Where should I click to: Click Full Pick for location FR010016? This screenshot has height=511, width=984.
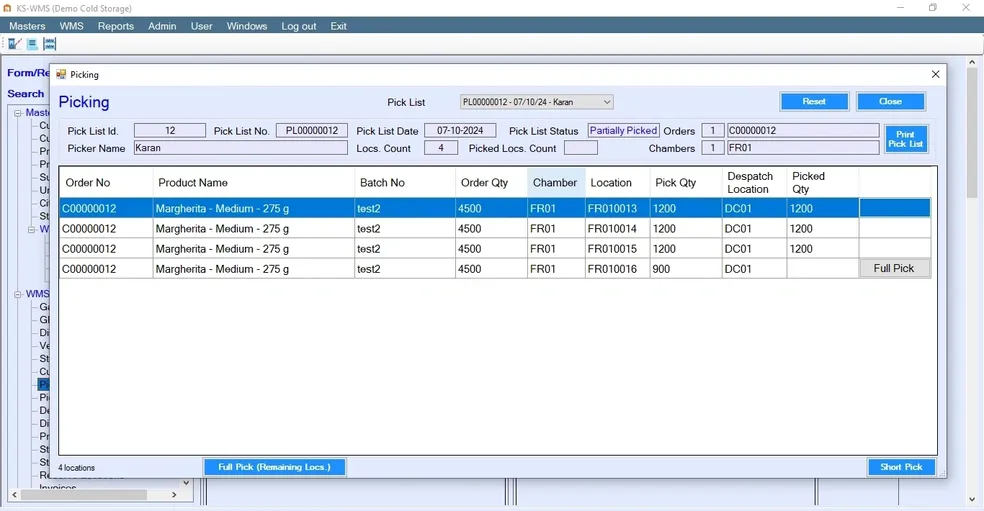tap(894, 269)
